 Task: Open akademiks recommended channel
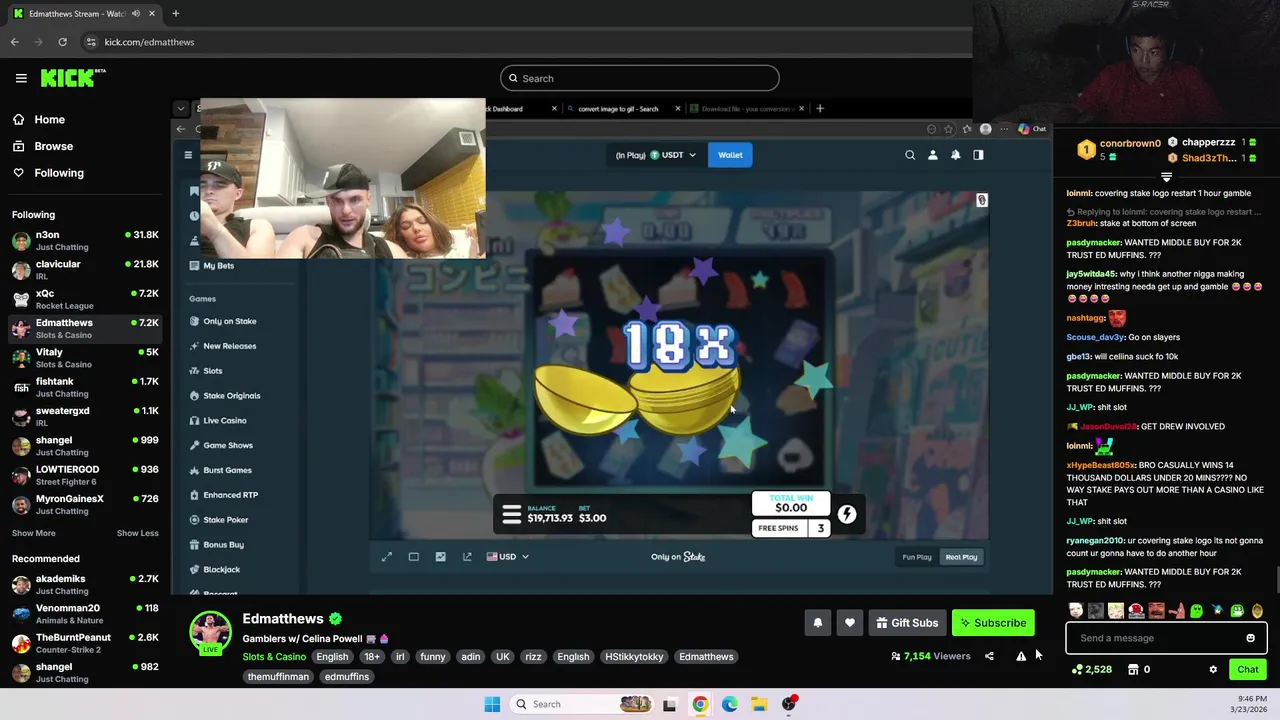(85, 584)
